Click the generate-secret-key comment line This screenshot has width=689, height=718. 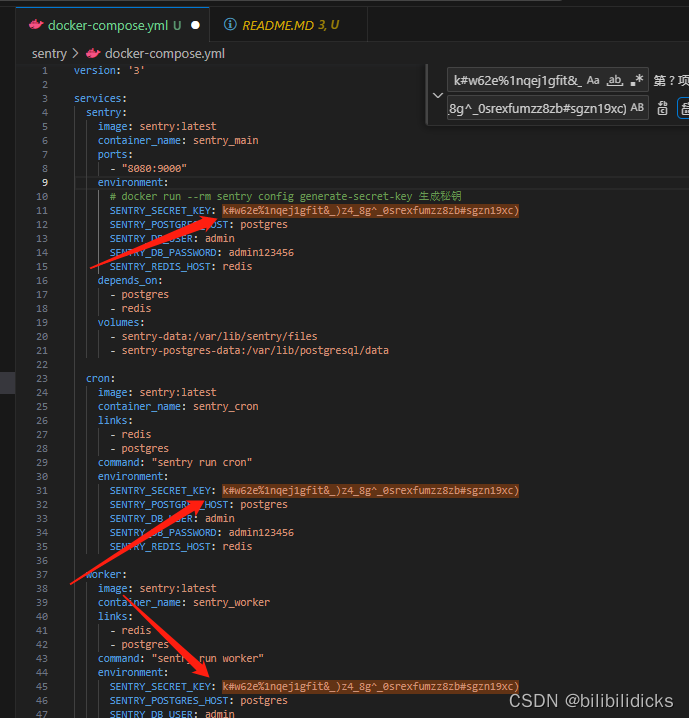coord(285,196)
